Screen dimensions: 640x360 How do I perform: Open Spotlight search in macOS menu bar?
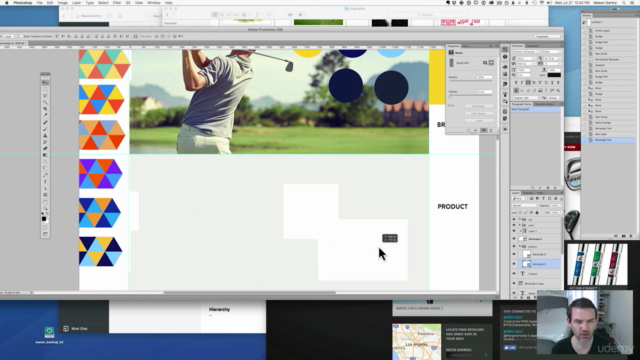(x=624, y=3)
